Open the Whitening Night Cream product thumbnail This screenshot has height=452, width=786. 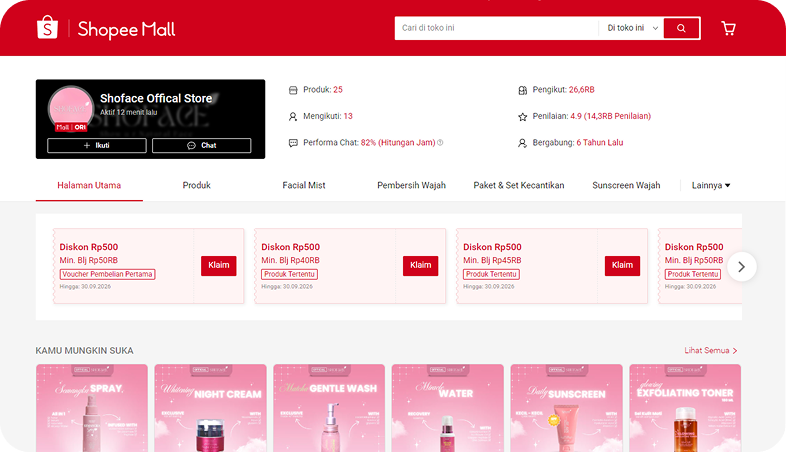(211, 408)
